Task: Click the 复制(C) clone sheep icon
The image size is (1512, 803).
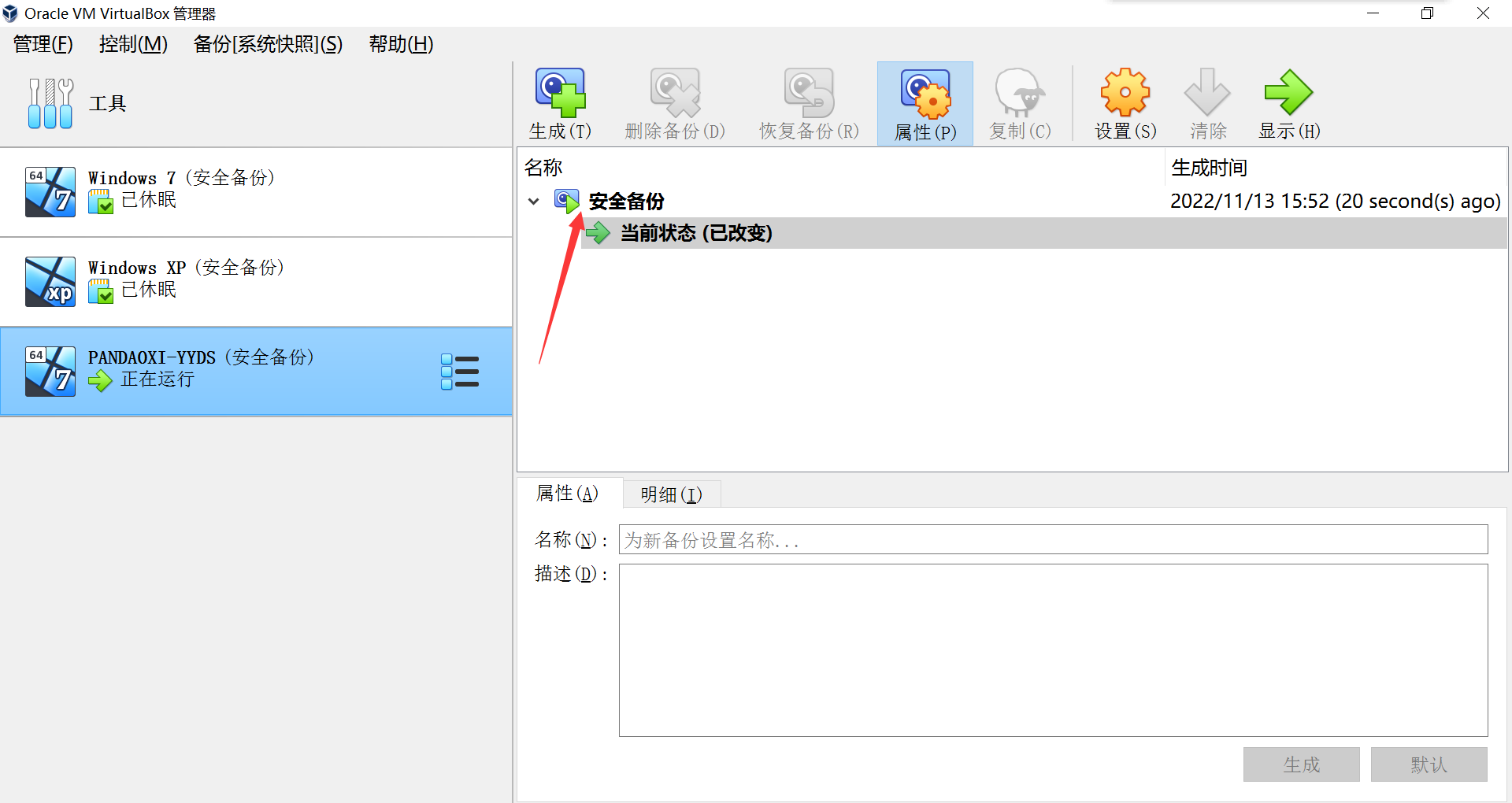Action: point(1020,92)
